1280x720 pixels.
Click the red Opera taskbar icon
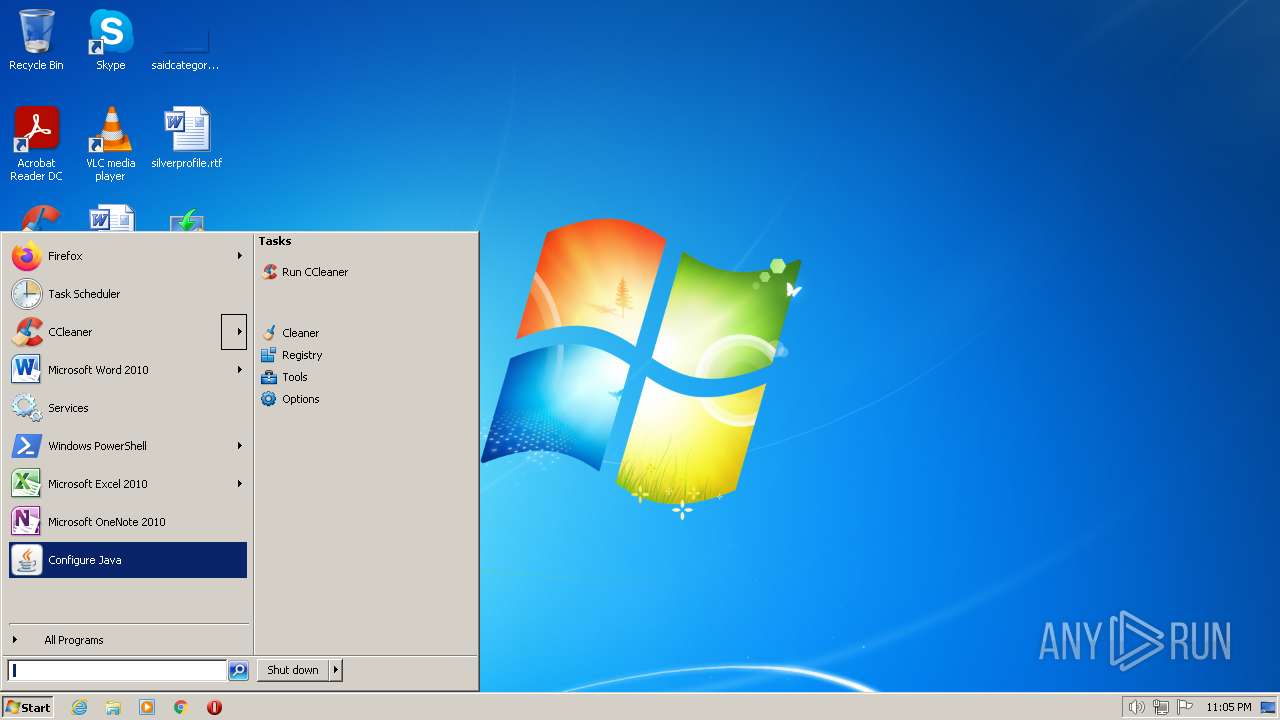(x=214, y=707)
